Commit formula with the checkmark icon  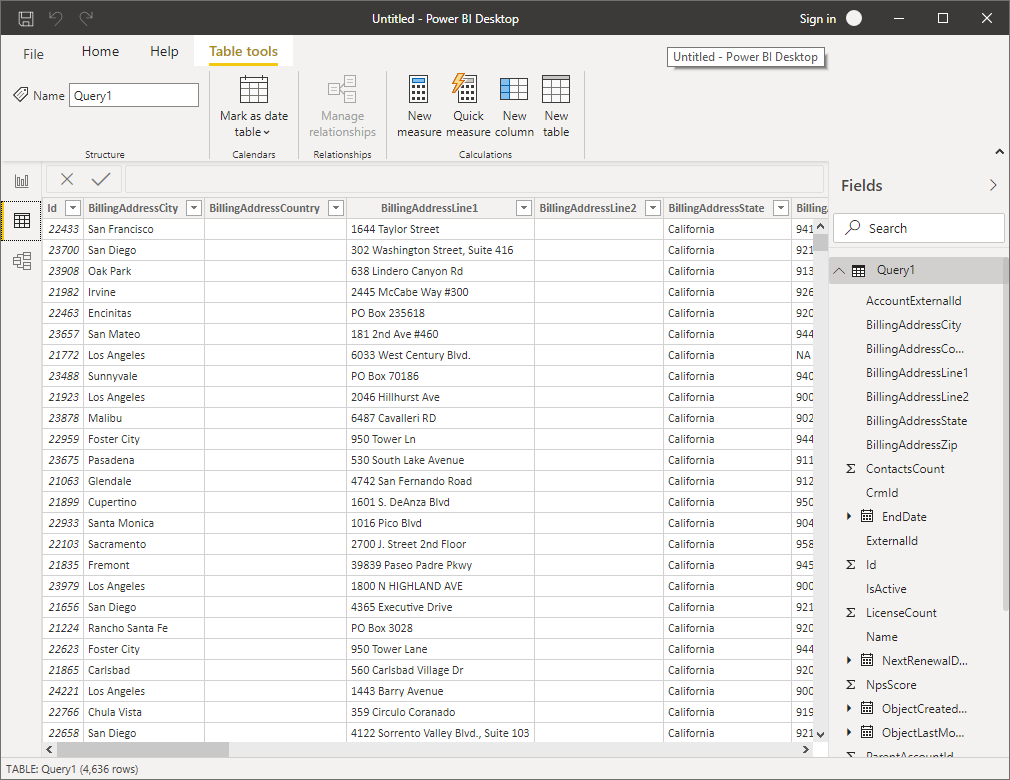click(x=101, y=179)
